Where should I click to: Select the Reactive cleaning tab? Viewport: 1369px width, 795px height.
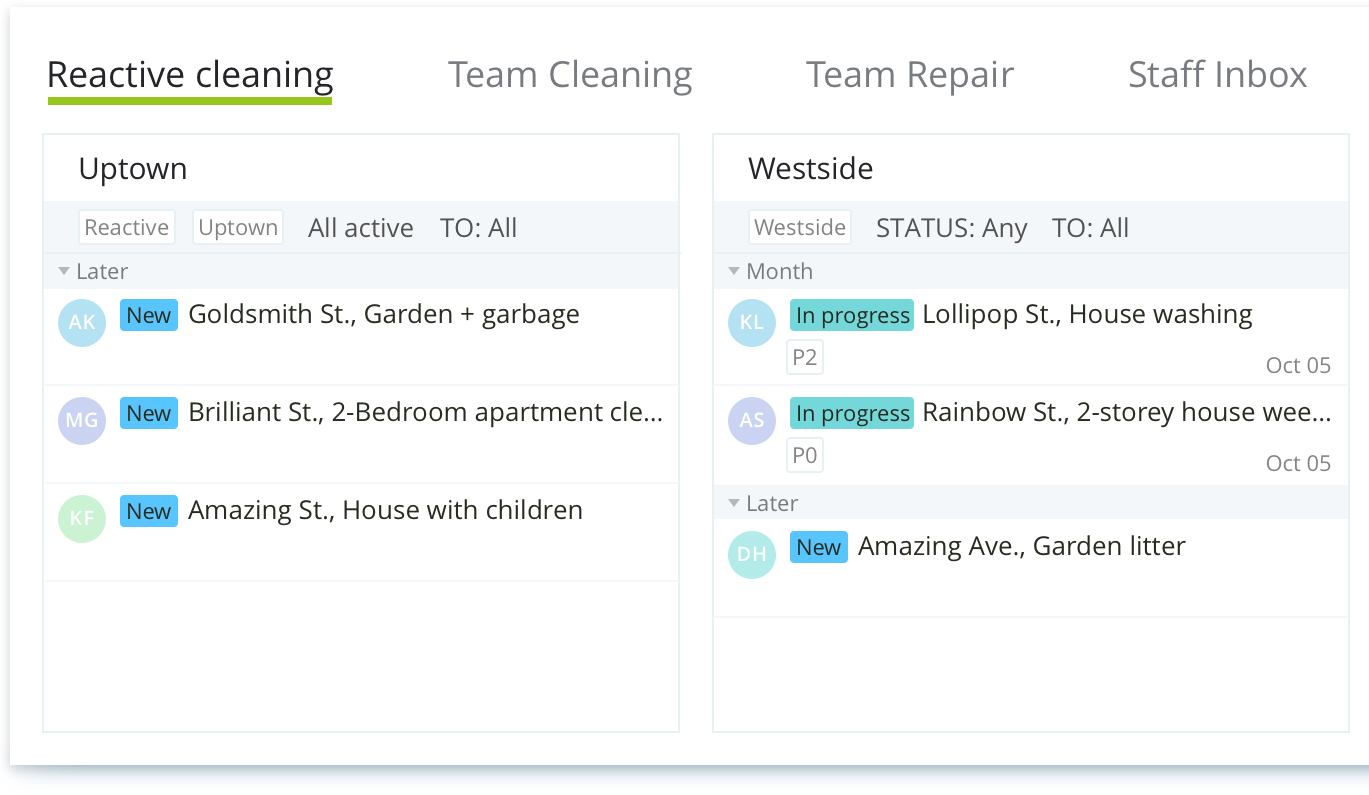pyautogui.click(x=190, y=75)
